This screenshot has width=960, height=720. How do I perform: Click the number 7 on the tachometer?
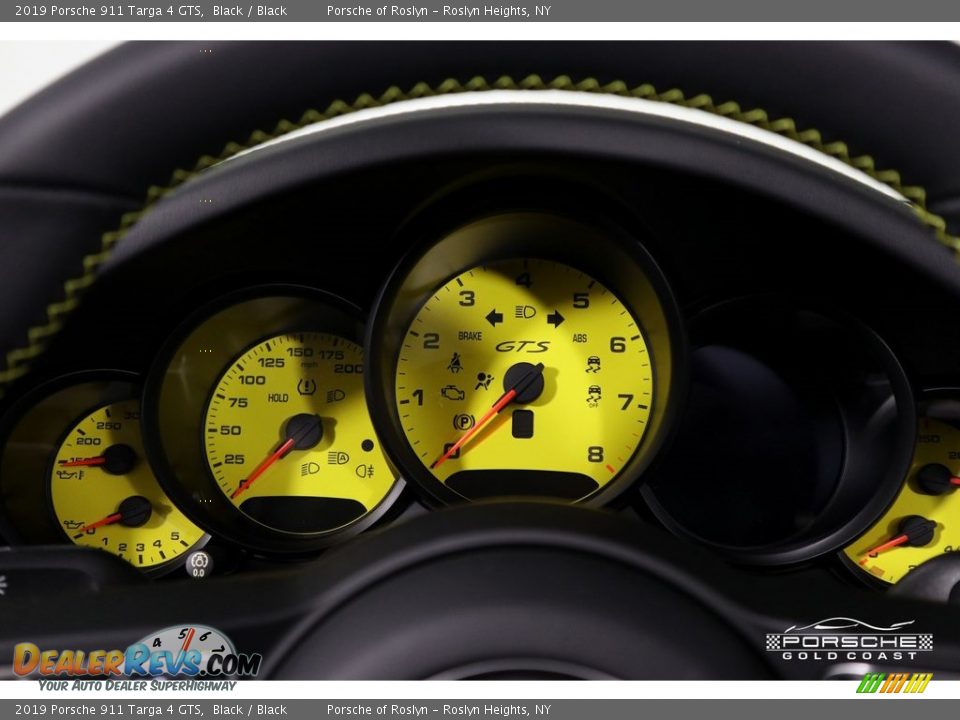point(625,402)
